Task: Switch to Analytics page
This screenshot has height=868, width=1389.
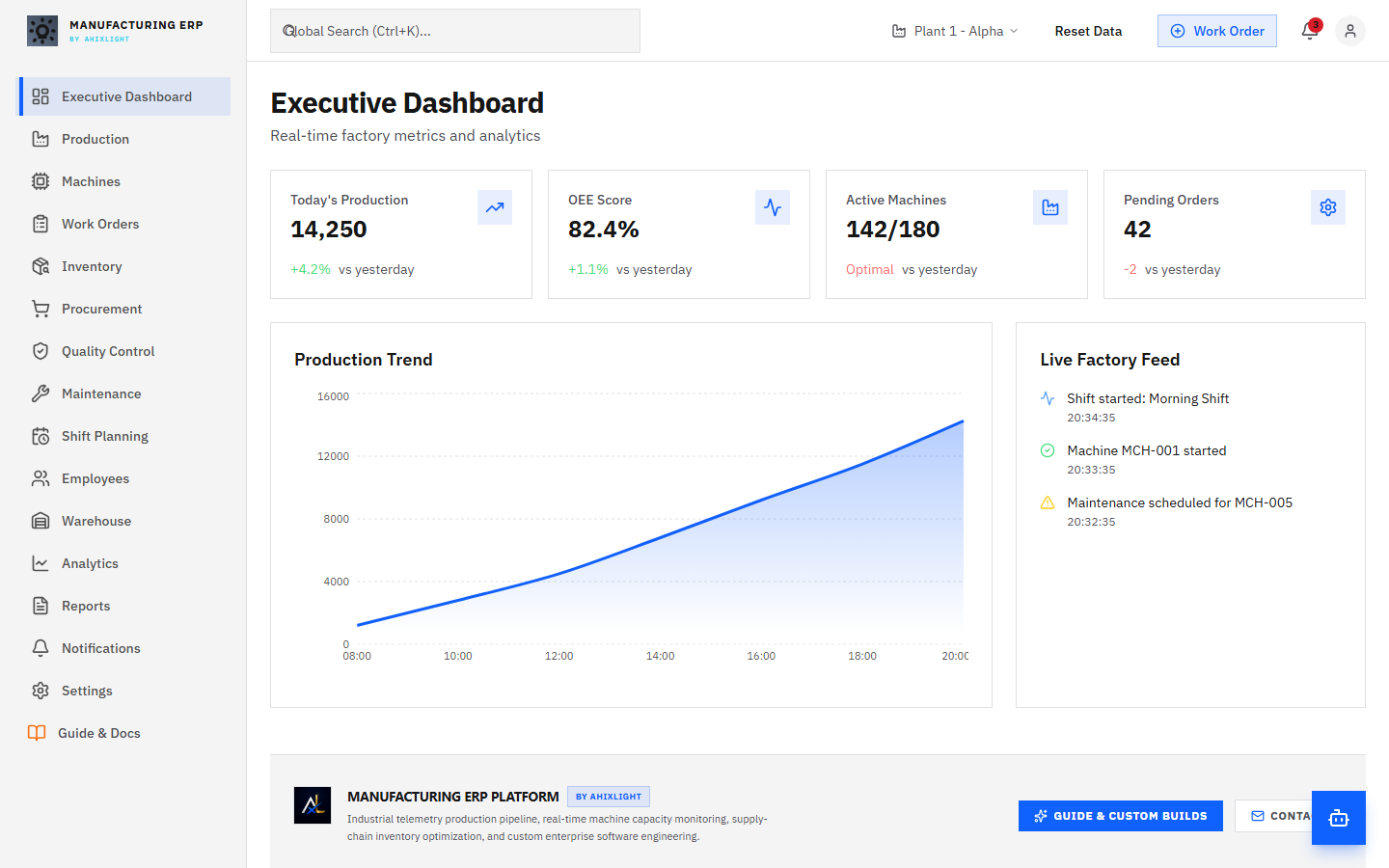Action: point(125,563)
